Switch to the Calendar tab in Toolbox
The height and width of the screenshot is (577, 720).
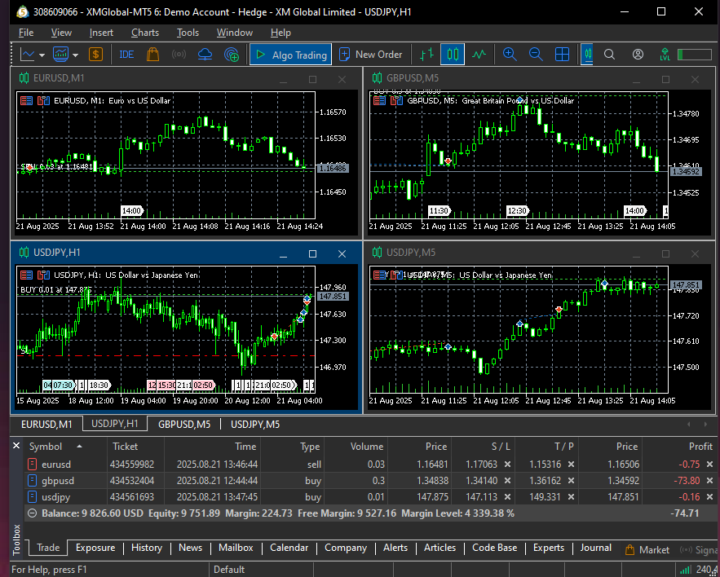coord(289,548)
